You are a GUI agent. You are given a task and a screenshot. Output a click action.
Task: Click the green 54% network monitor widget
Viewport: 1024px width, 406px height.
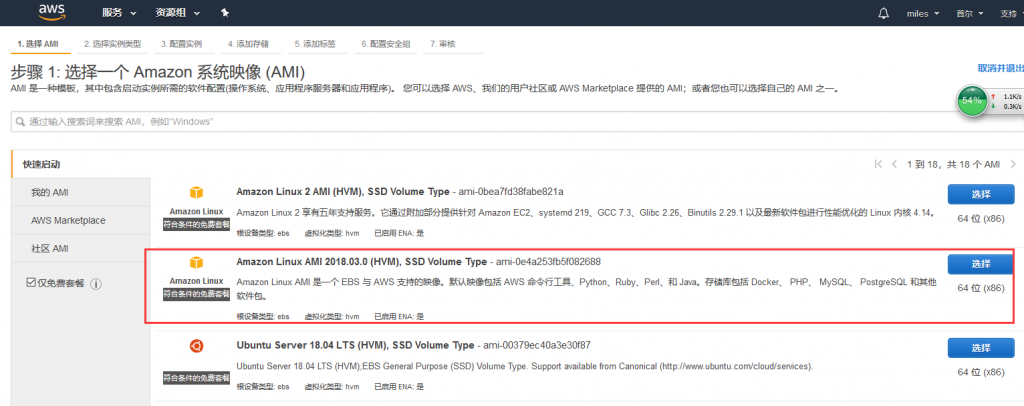point(972,101)
